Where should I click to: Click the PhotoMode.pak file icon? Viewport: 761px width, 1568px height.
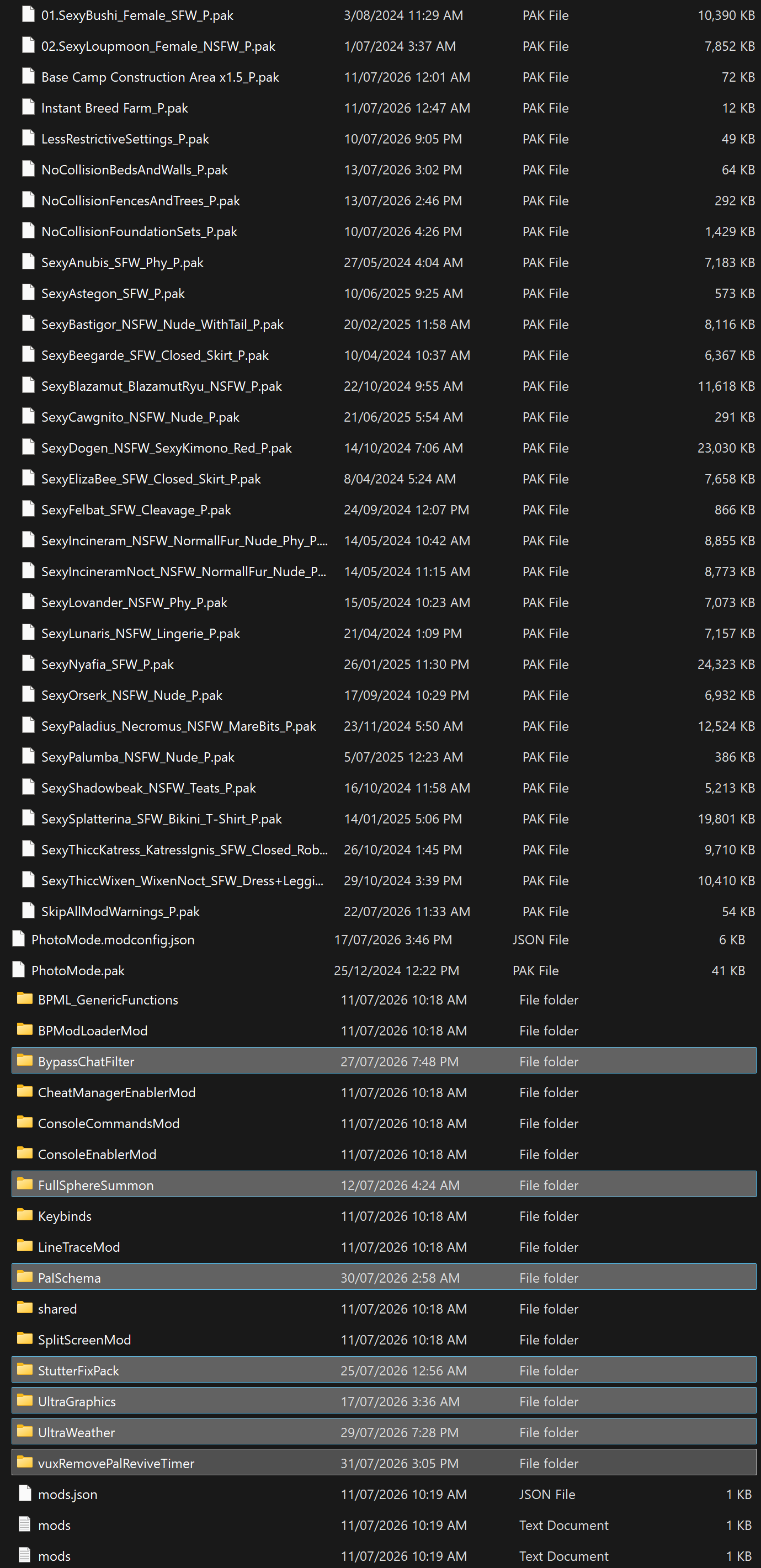tap(18, 970)
